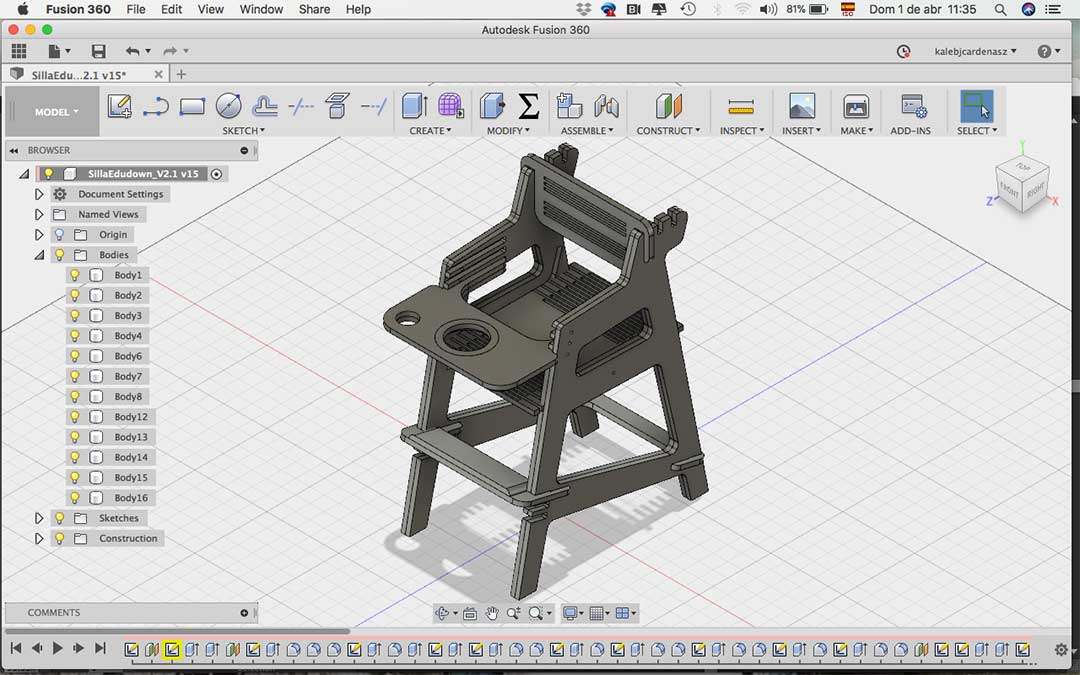Toggle the Sketches folder lightbulb

[59, 518]
